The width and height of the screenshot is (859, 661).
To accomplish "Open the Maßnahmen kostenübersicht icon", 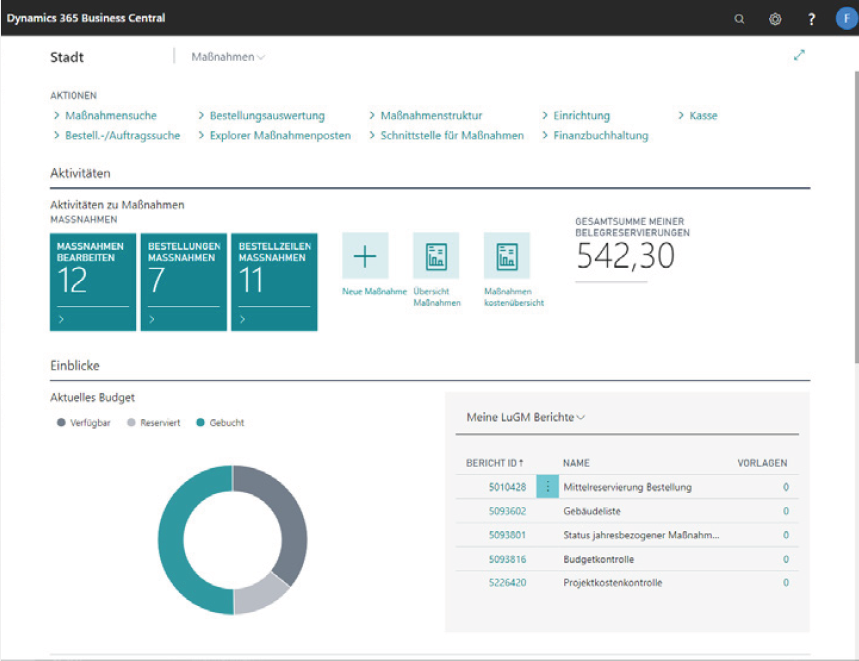I will [507, 256].
